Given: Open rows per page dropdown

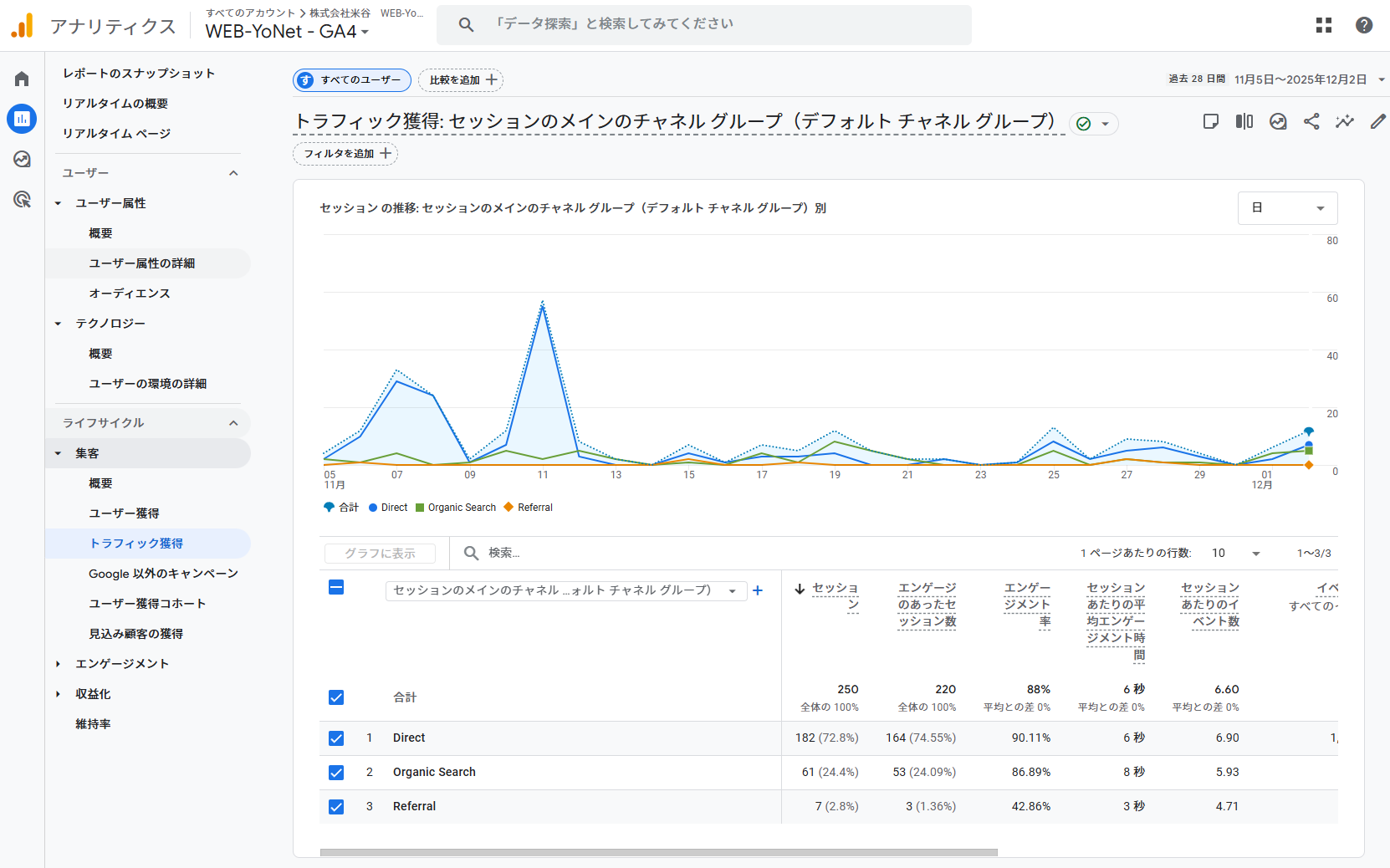Looking at the screenshot, I should pos(1235,554).
